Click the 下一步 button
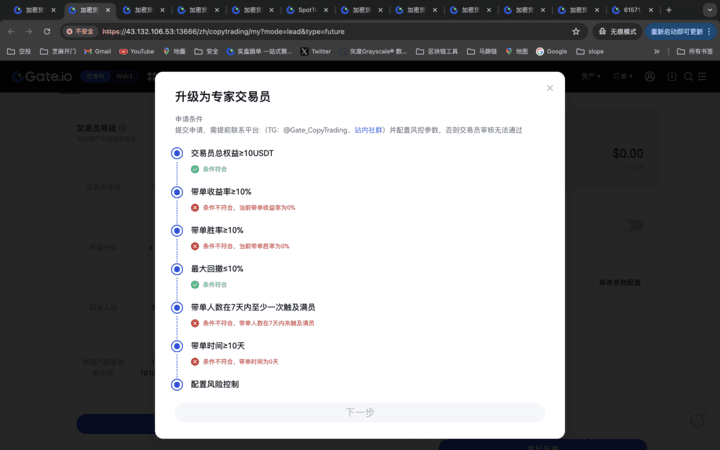This screenshot has height=450, width=720. coord(359,412)
